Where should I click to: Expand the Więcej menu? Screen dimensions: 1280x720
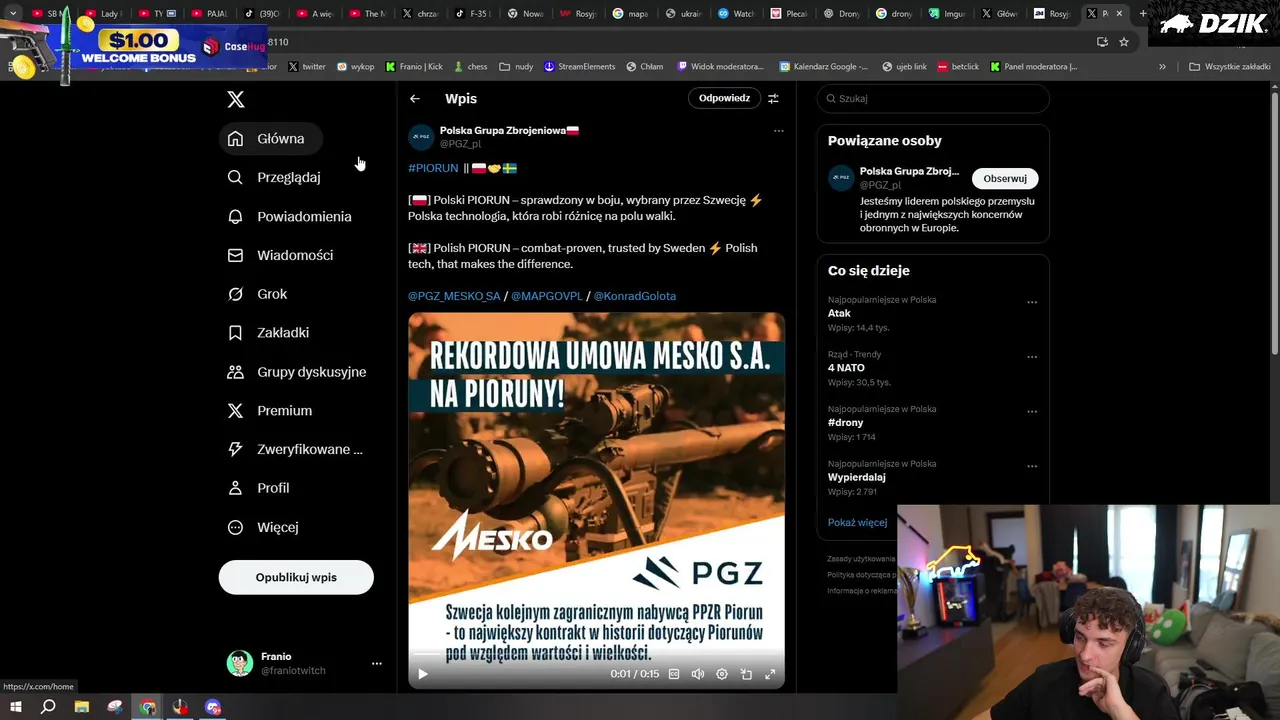(263, 527)
